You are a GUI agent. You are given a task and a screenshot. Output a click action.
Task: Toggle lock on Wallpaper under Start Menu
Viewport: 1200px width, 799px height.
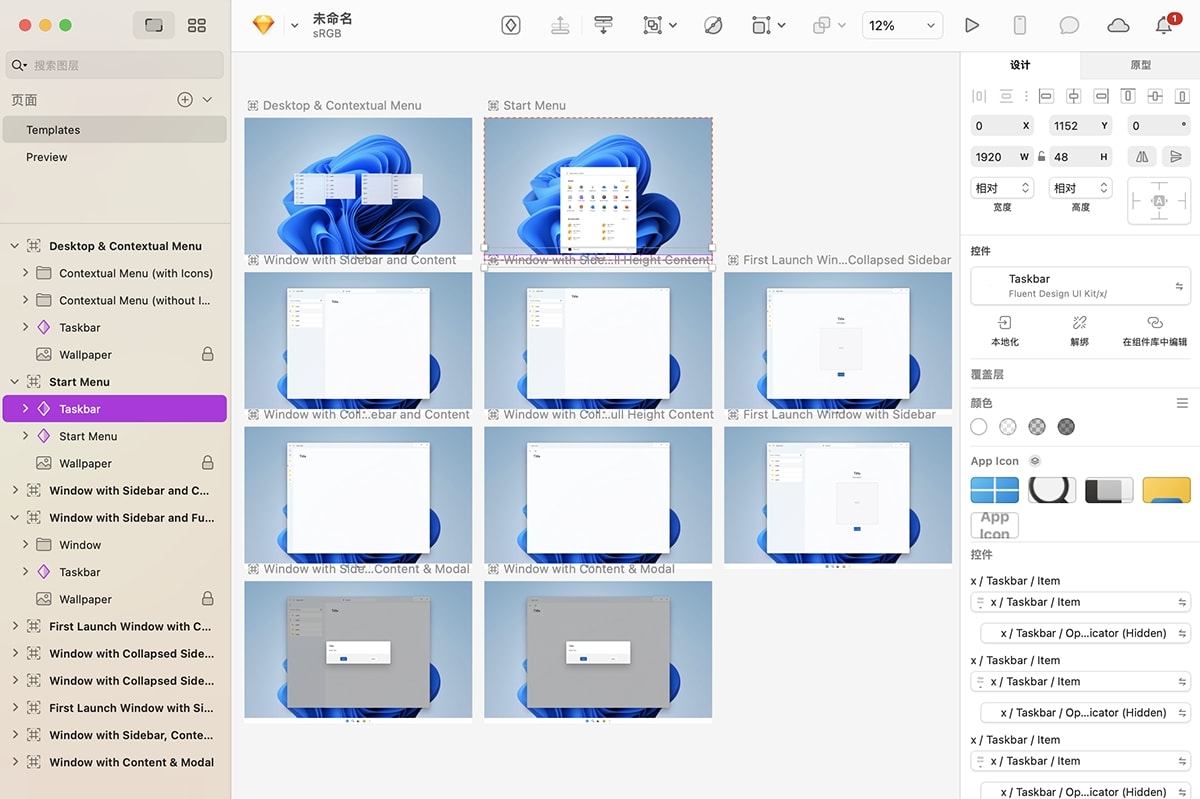207,463
